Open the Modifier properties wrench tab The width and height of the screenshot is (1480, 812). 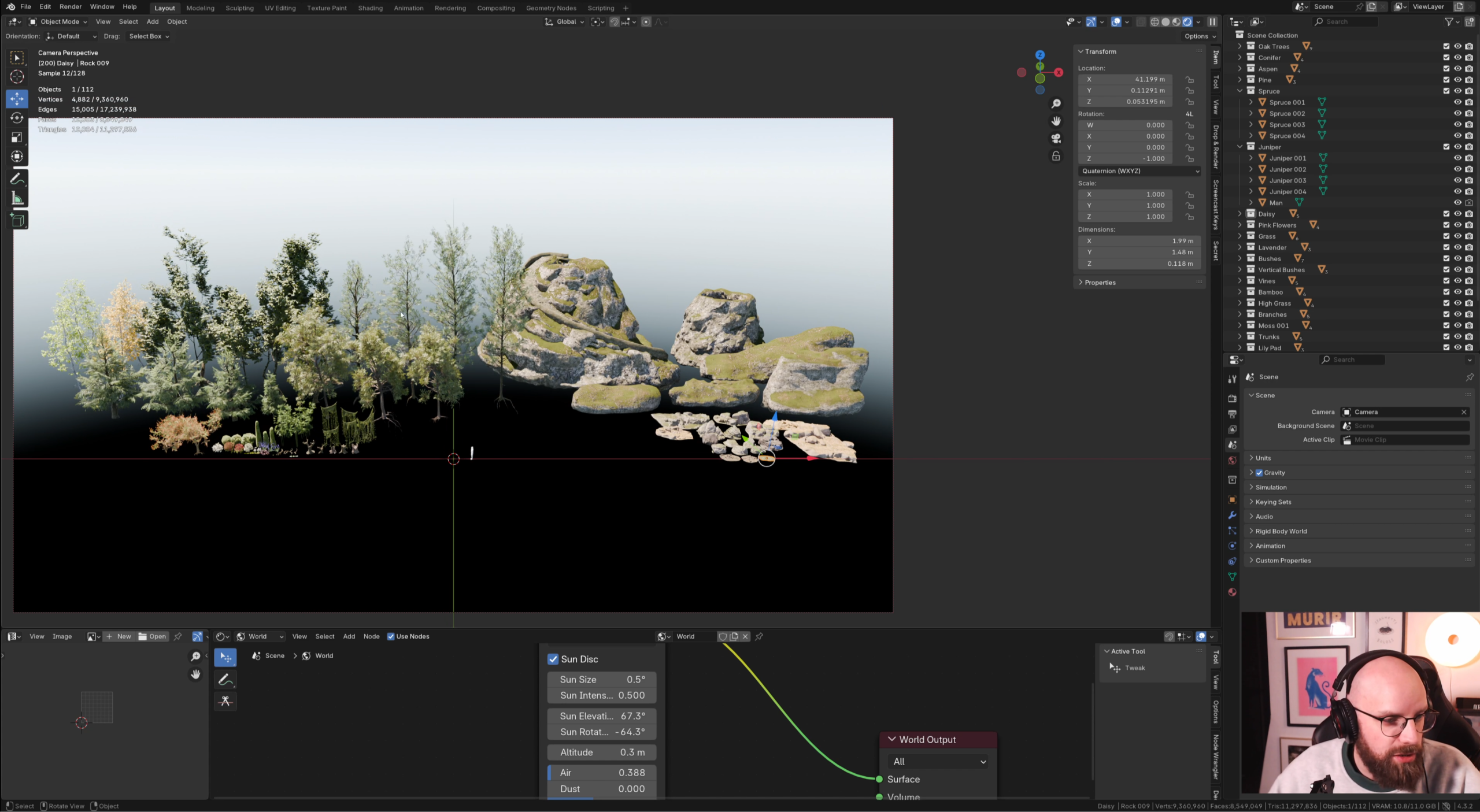(1232, 515)
